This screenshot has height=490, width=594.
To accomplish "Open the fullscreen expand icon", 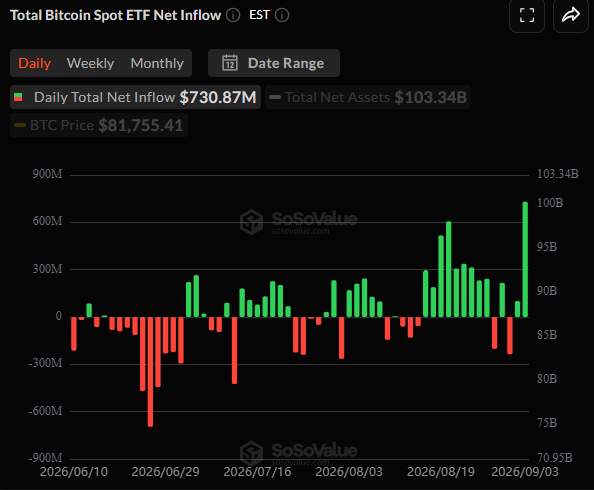I will click(x=527, y=15).
